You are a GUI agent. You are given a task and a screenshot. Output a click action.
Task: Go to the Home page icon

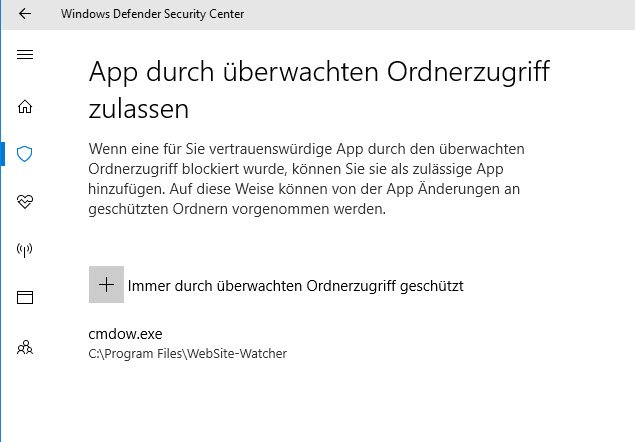coord(26,107)
